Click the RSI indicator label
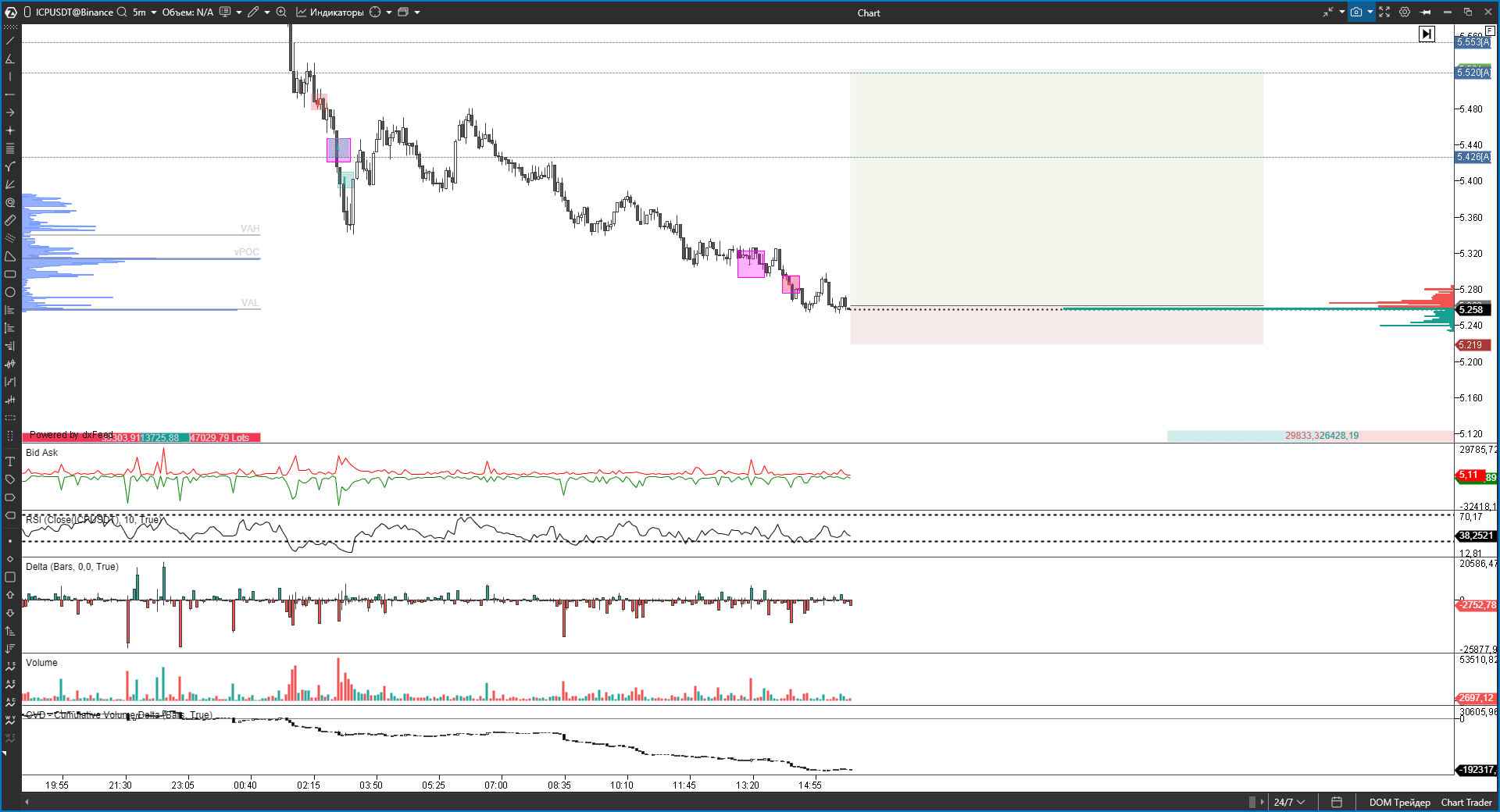 [94, 520]
